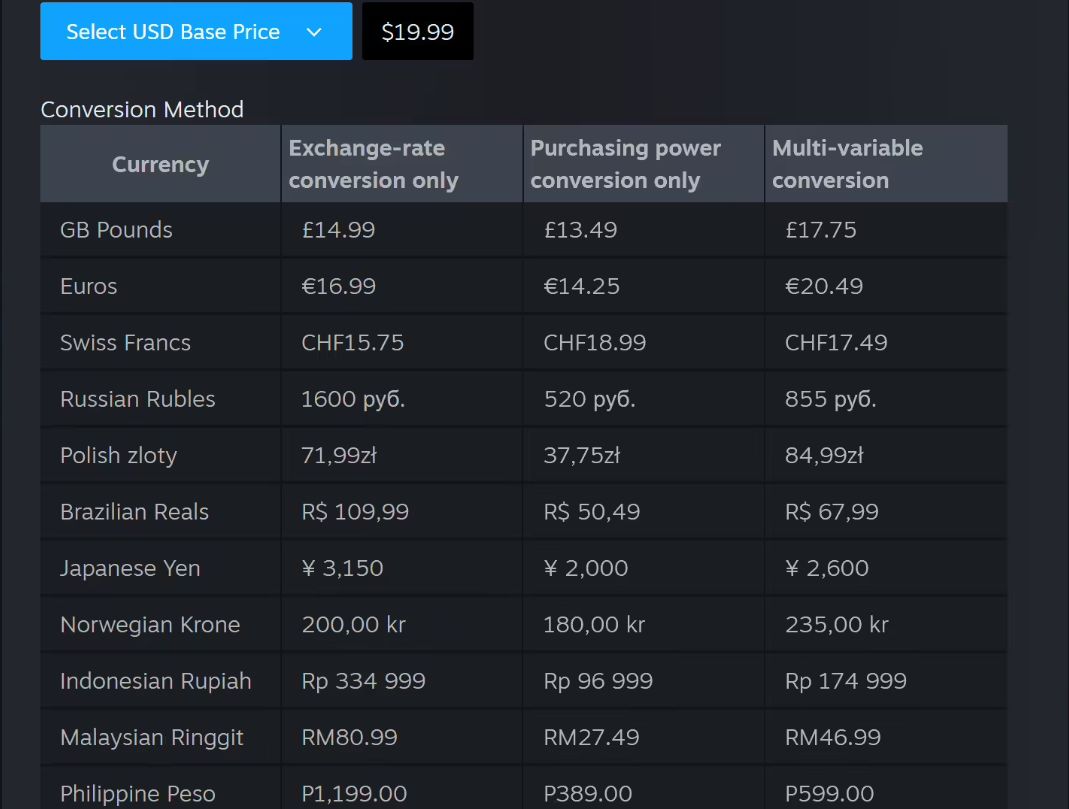Click the $19.99 base price box

[417, 31]
